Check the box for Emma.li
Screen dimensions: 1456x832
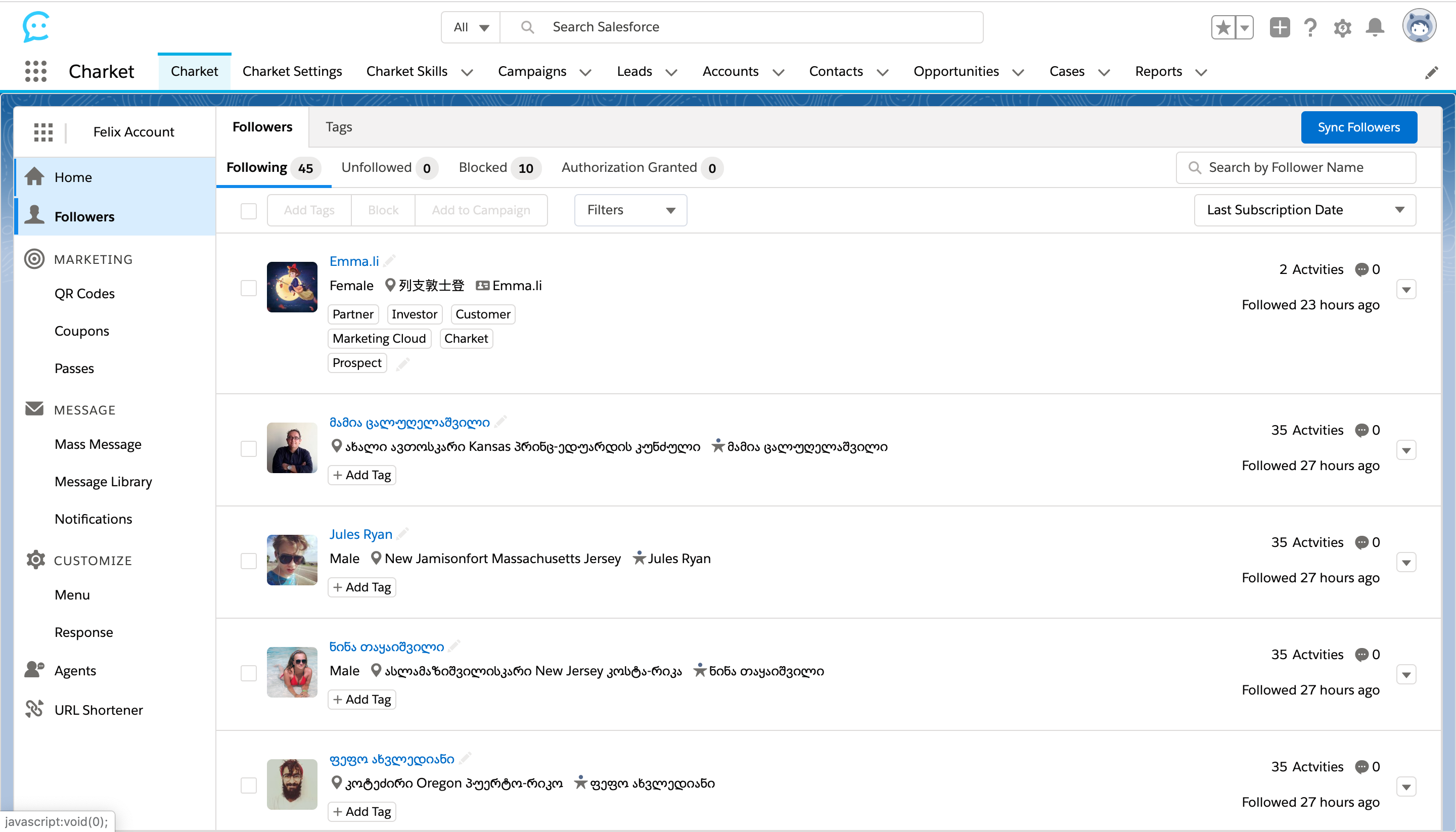[249, 288]
